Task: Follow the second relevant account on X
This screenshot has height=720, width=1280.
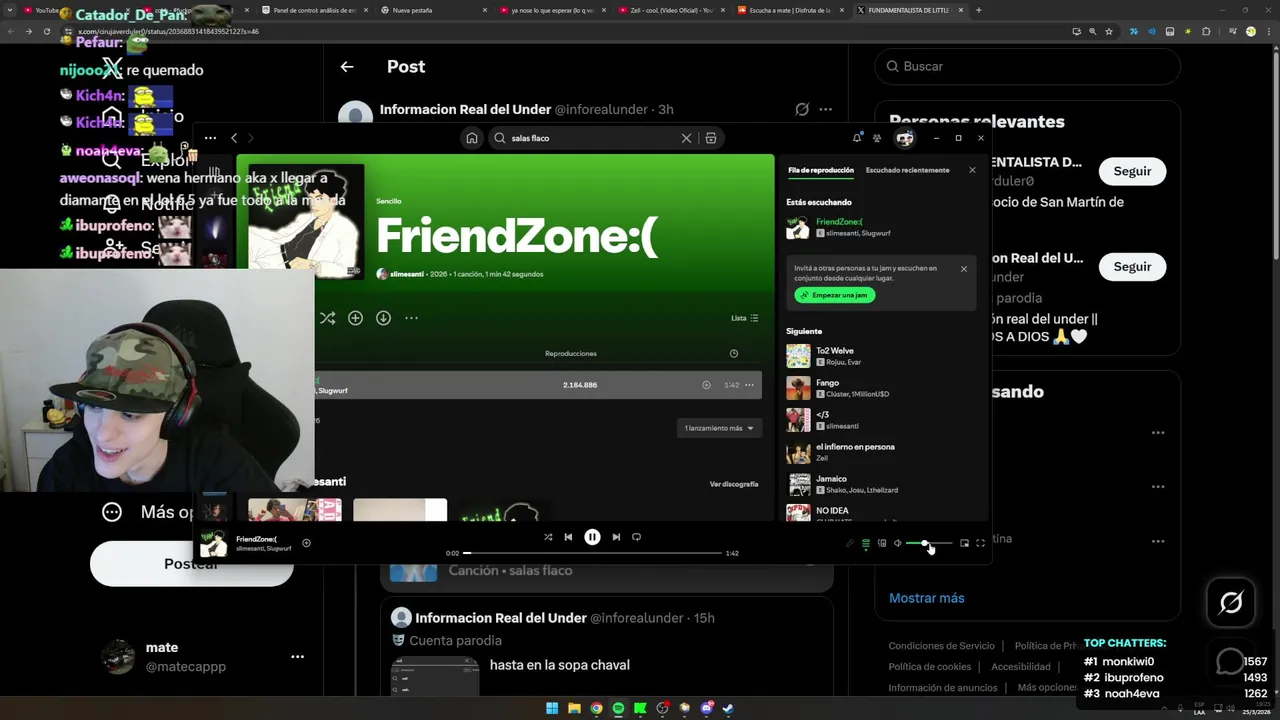Action: (x=1132, y=267)
